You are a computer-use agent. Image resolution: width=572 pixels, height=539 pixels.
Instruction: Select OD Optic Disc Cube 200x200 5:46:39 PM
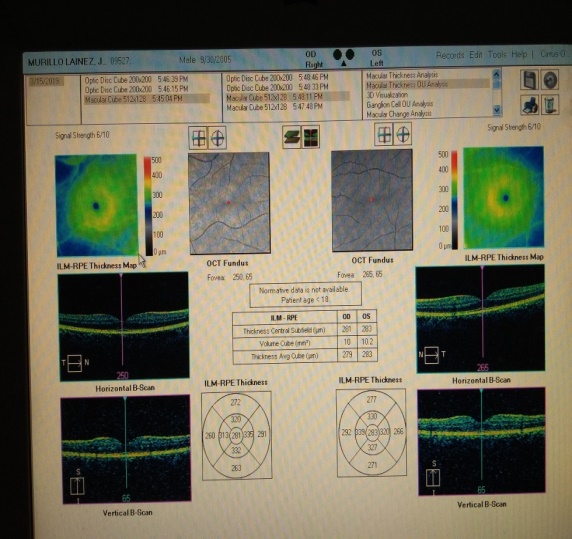136,80
